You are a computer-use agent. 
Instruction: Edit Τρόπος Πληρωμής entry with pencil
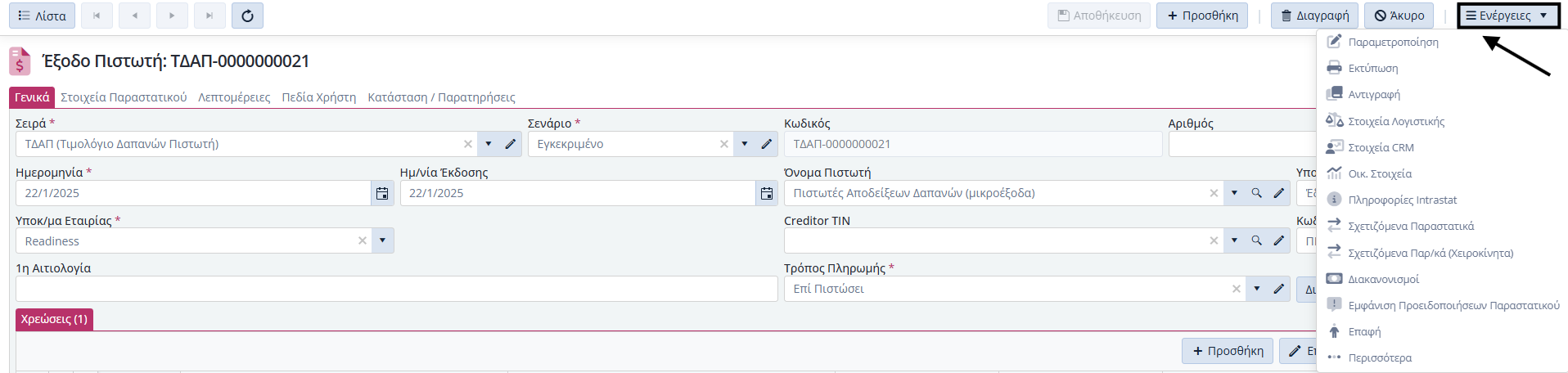tap(1279, 289)
